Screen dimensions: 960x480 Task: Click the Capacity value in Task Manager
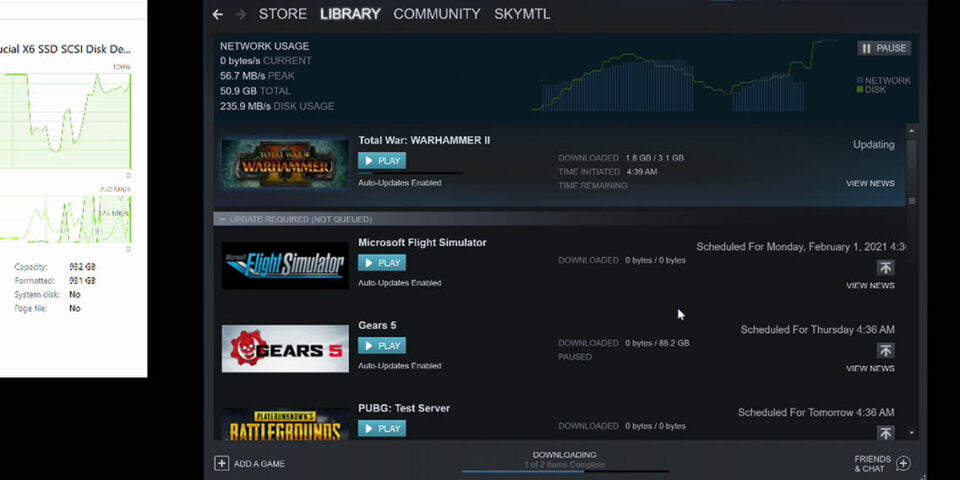82,267
